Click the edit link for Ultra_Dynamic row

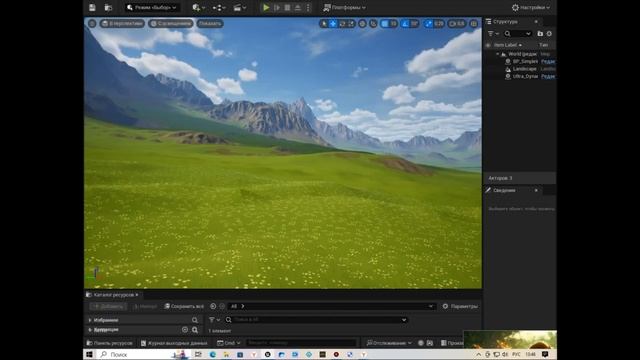pos(548,76)
